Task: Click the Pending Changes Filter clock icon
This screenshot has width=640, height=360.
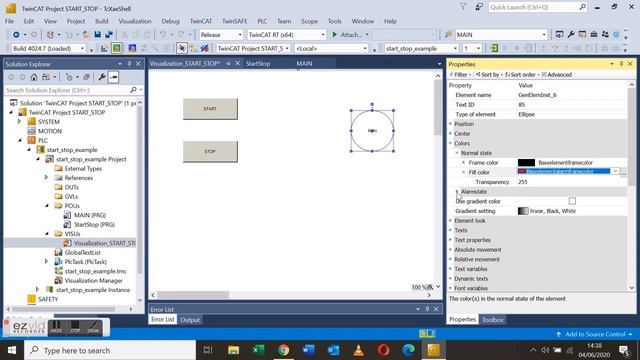Action: click(69, 77)
